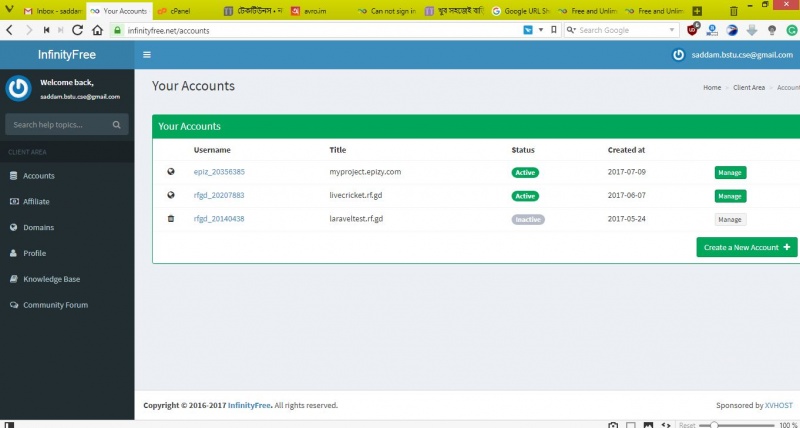The image size is (800, 428).
Task: Click Manage for inactive laraveltest.rf.gd
Action: click(730, 219)
